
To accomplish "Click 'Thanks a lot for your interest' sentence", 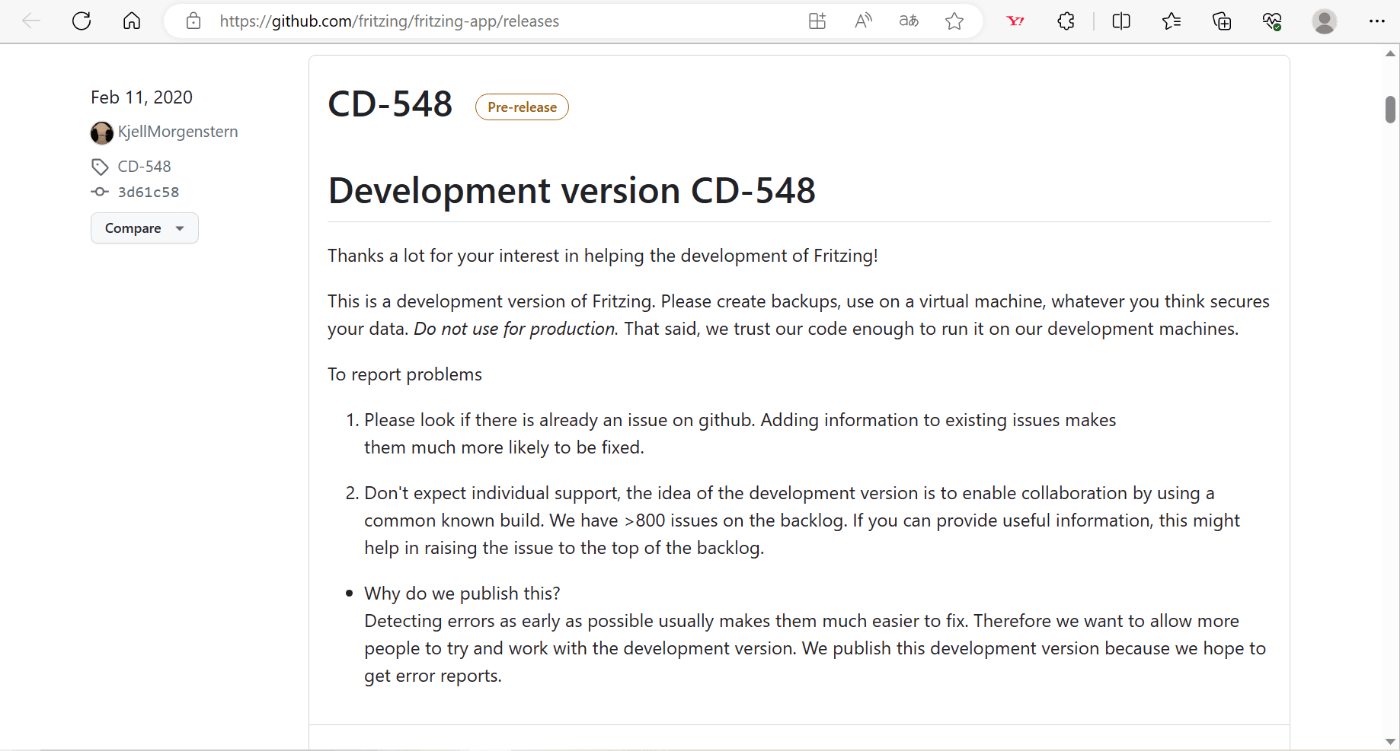I will [x=603, y=256].
